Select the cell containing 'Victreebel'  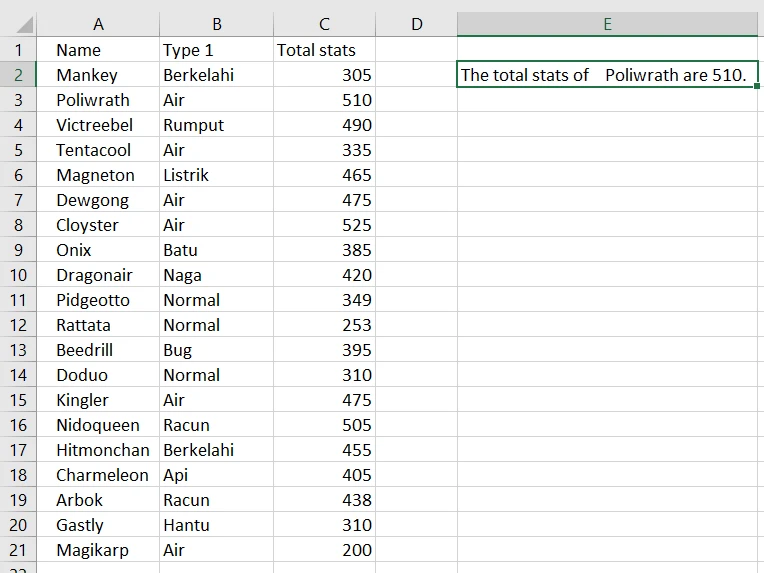(98, 125)
